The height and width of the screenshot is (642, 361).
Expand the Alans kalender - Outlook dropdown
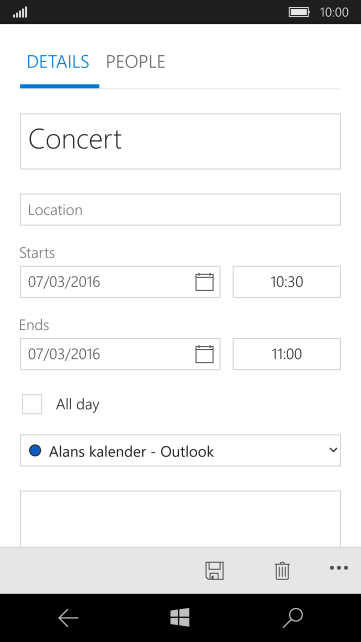[x=180, y=450]
